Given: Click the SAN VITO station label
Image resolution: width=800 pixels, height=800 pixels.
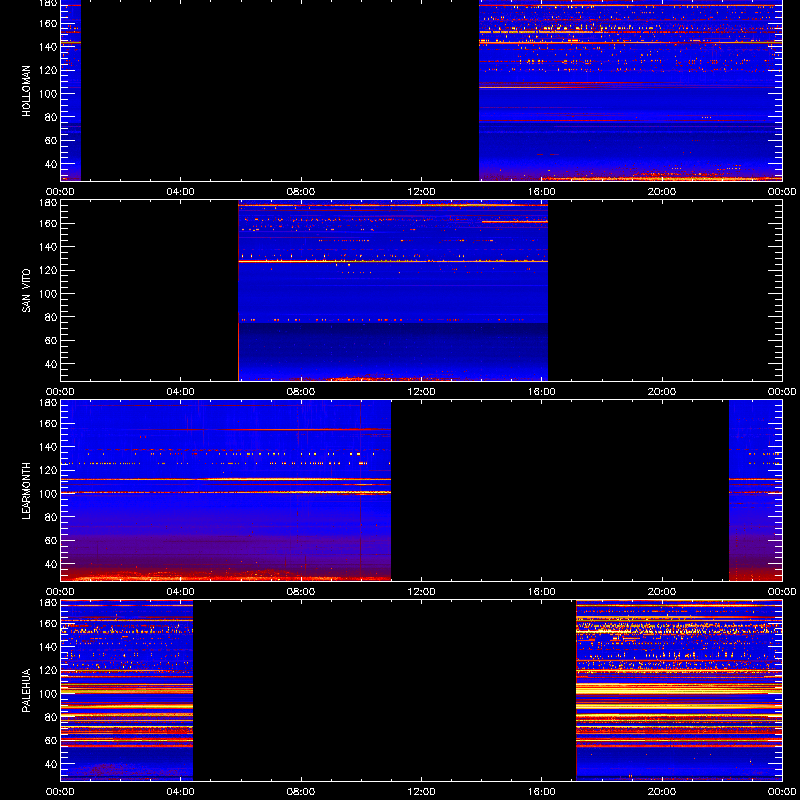Looking at the screenshot, I should (26, 291).
